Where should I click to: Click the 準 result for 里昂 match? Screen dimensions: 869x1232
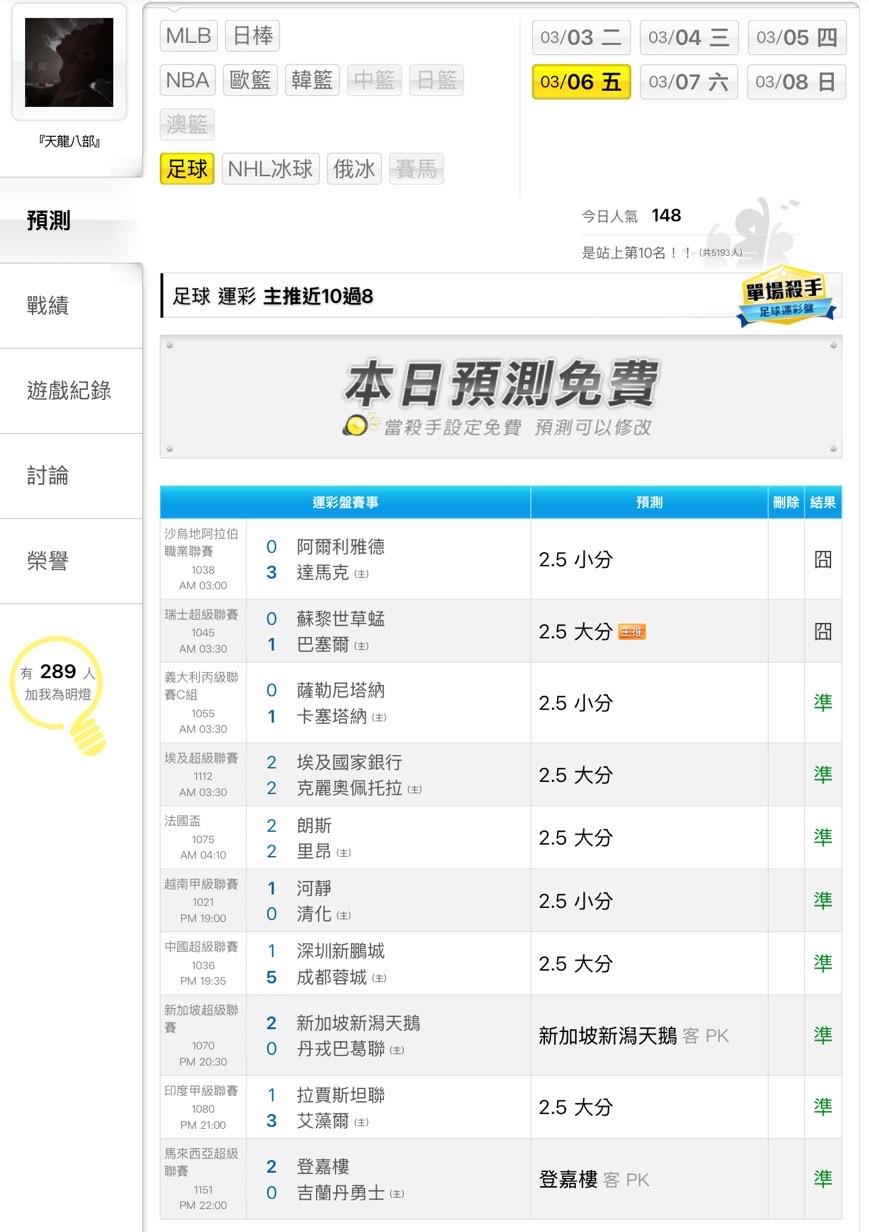click(823, 838)
